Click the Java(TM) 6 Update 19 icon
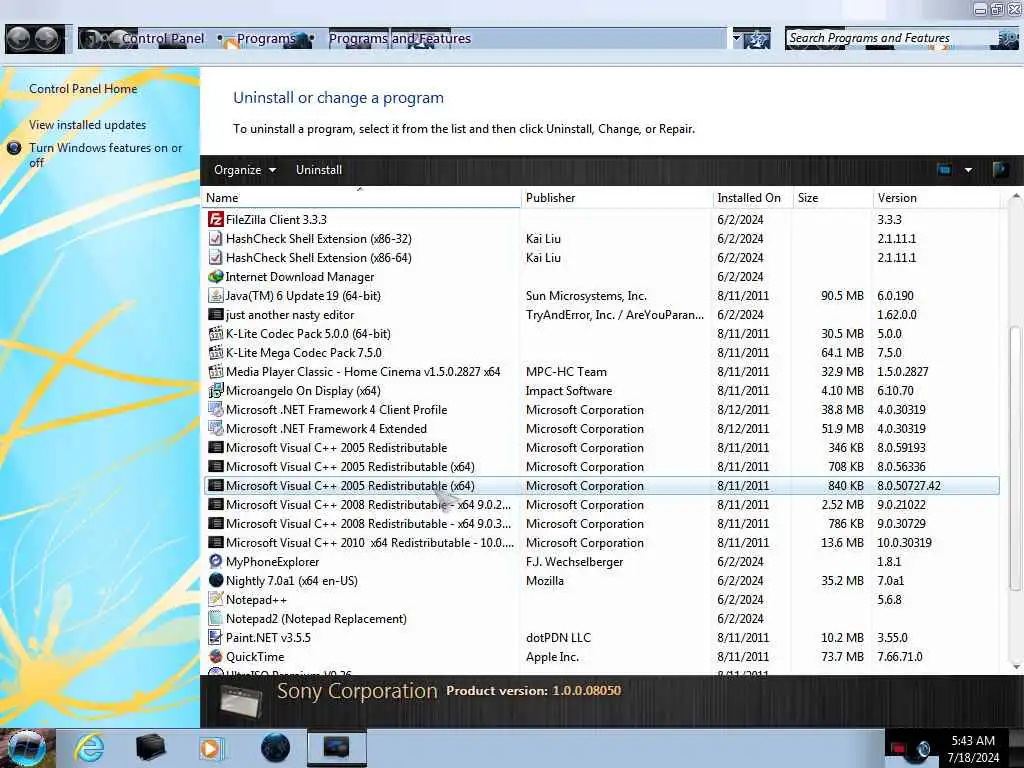The width and height of the screenshot is (1024, 768). pos(216,295)
